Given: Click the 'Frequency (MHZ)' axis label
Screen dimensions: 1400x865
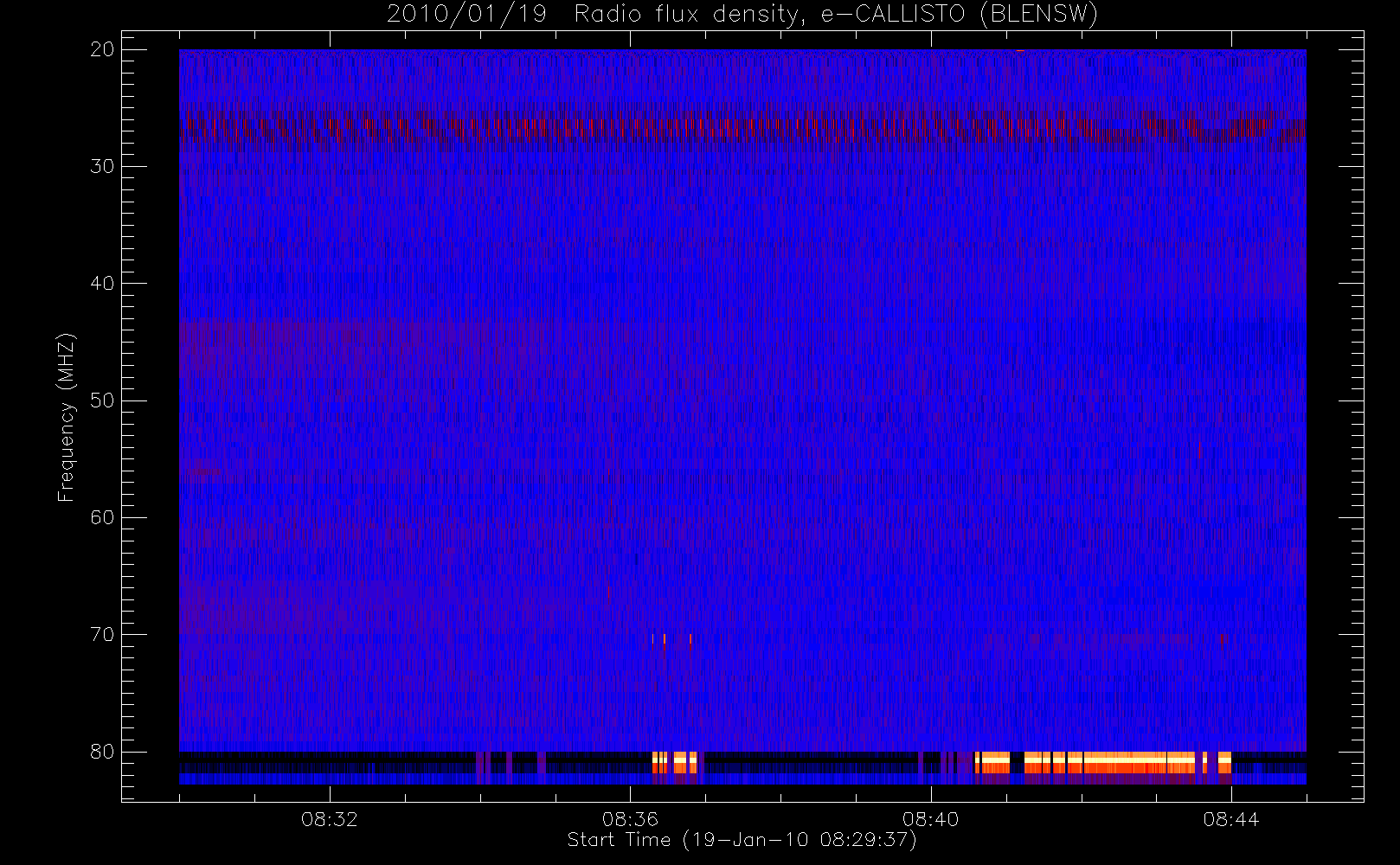Looking at the screenshot, I should (66, 417).
